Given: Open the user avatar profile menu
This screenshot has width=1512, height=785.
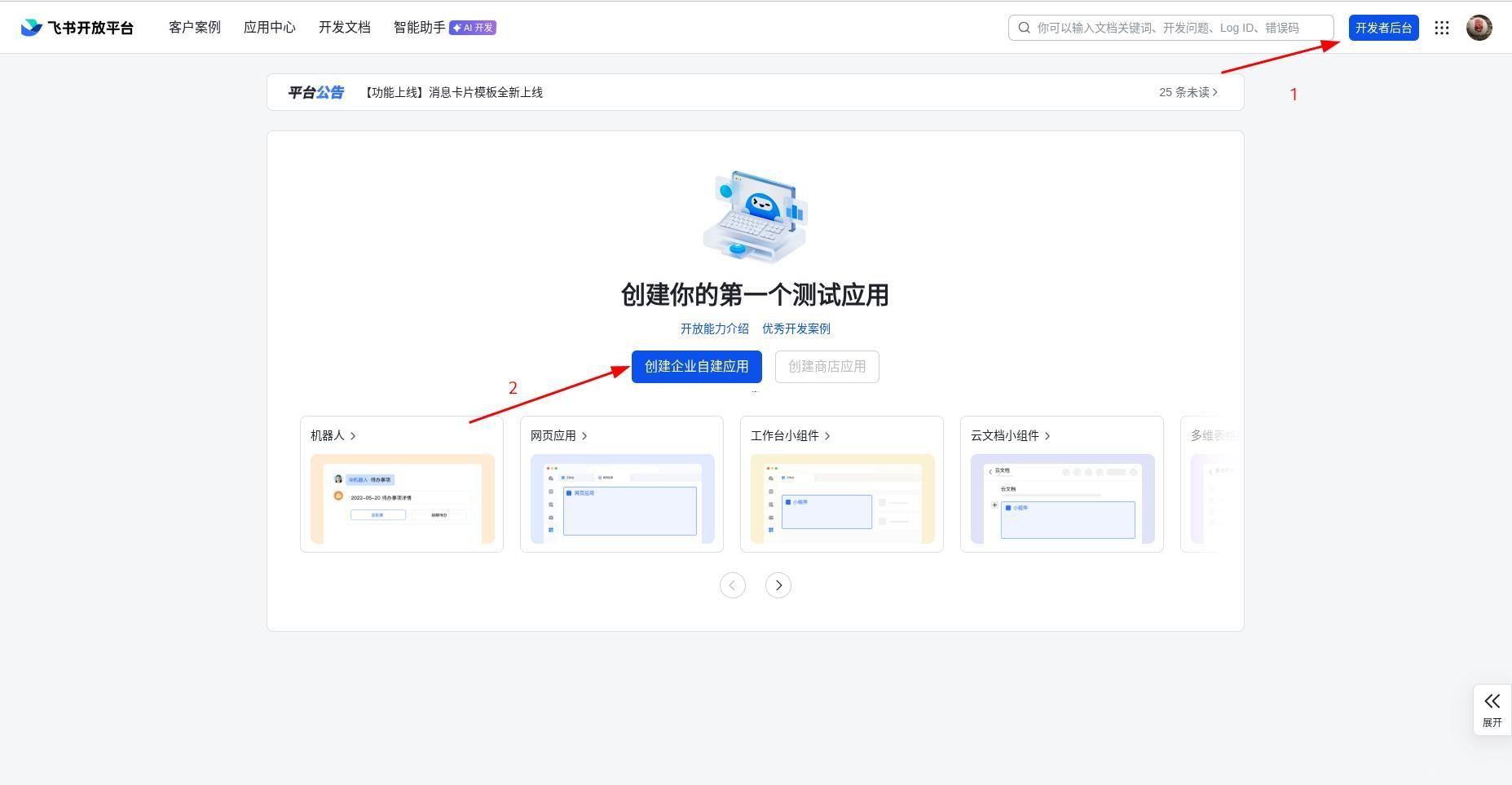Looking at the screenshot, I should coord(1479,28).
